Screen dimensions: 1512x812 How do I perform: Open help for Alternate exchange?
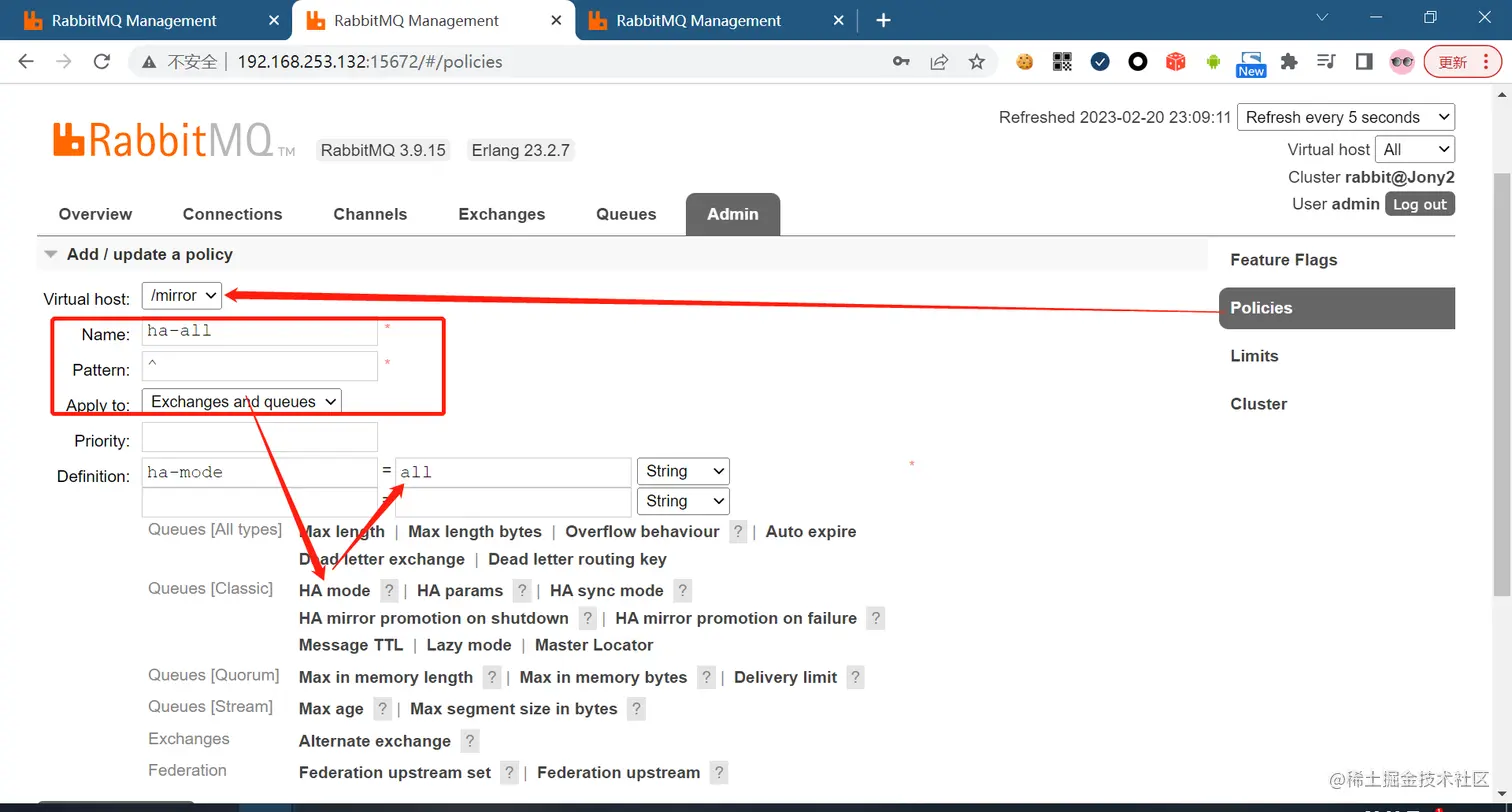click(470, 742)
